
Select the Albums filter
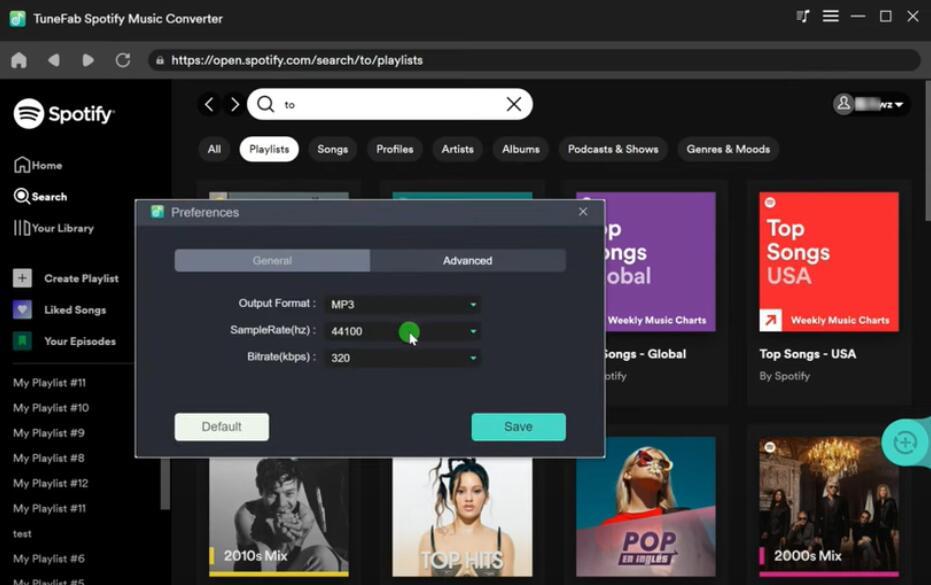pos(521,149)
